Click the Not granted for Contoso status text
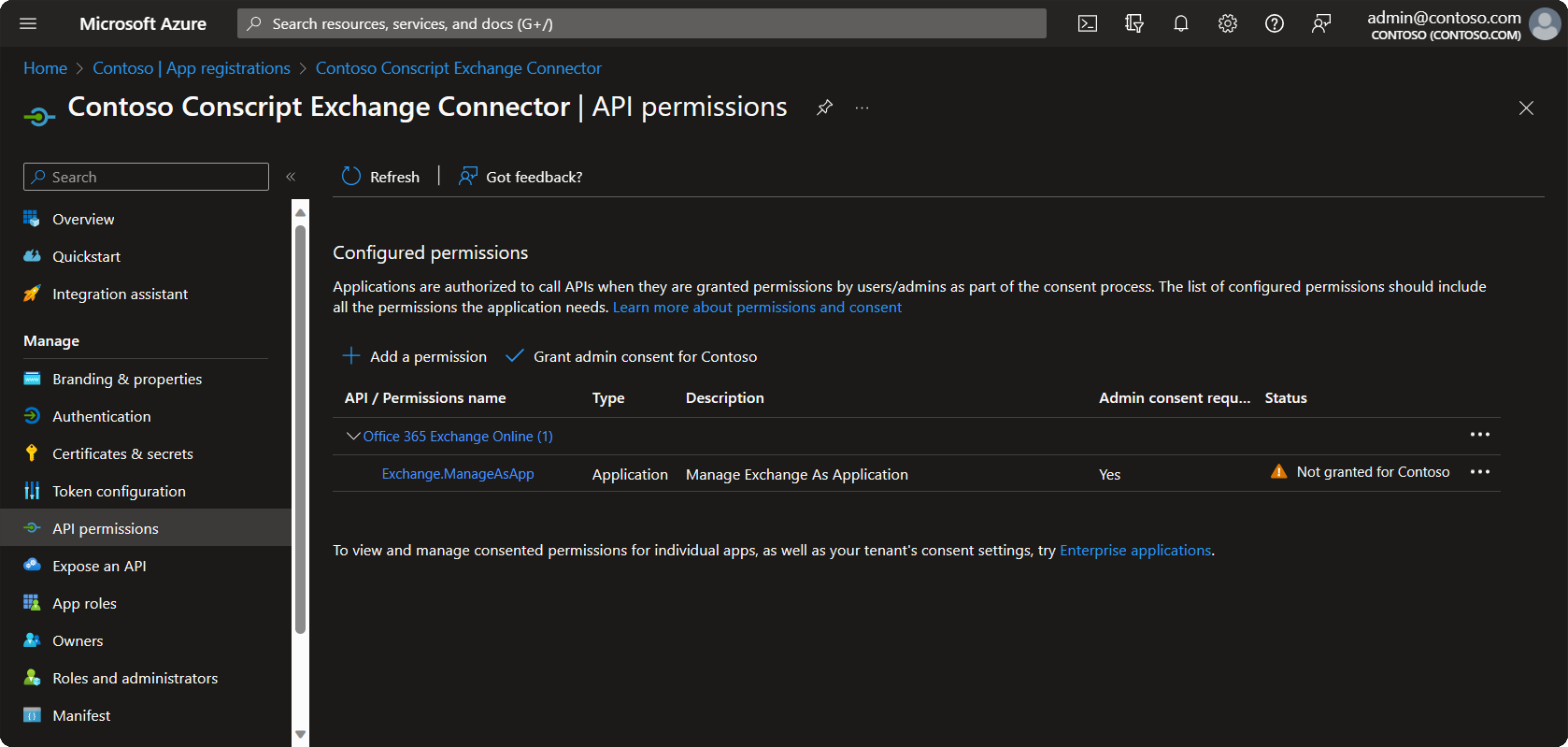 1373,472
